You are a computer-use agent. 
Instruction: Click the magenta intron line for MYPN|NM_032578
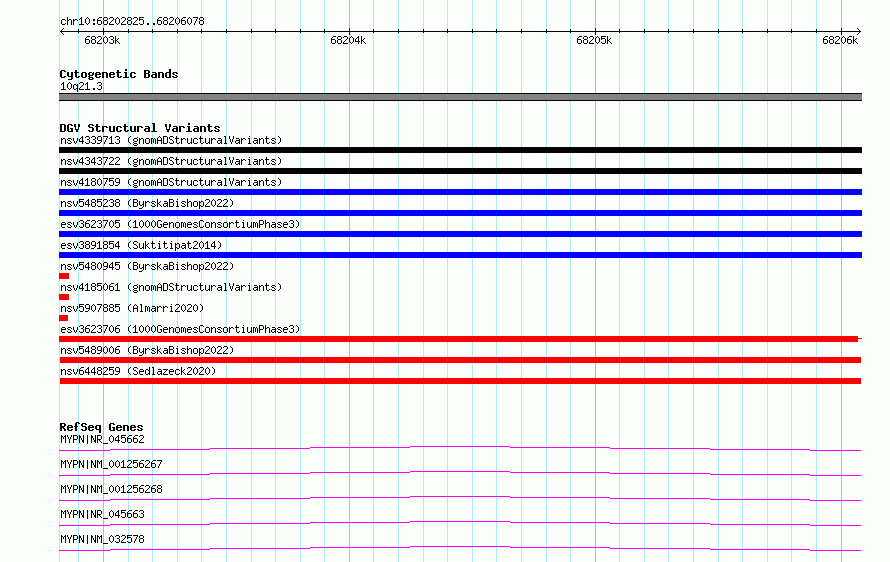[460, 548]
